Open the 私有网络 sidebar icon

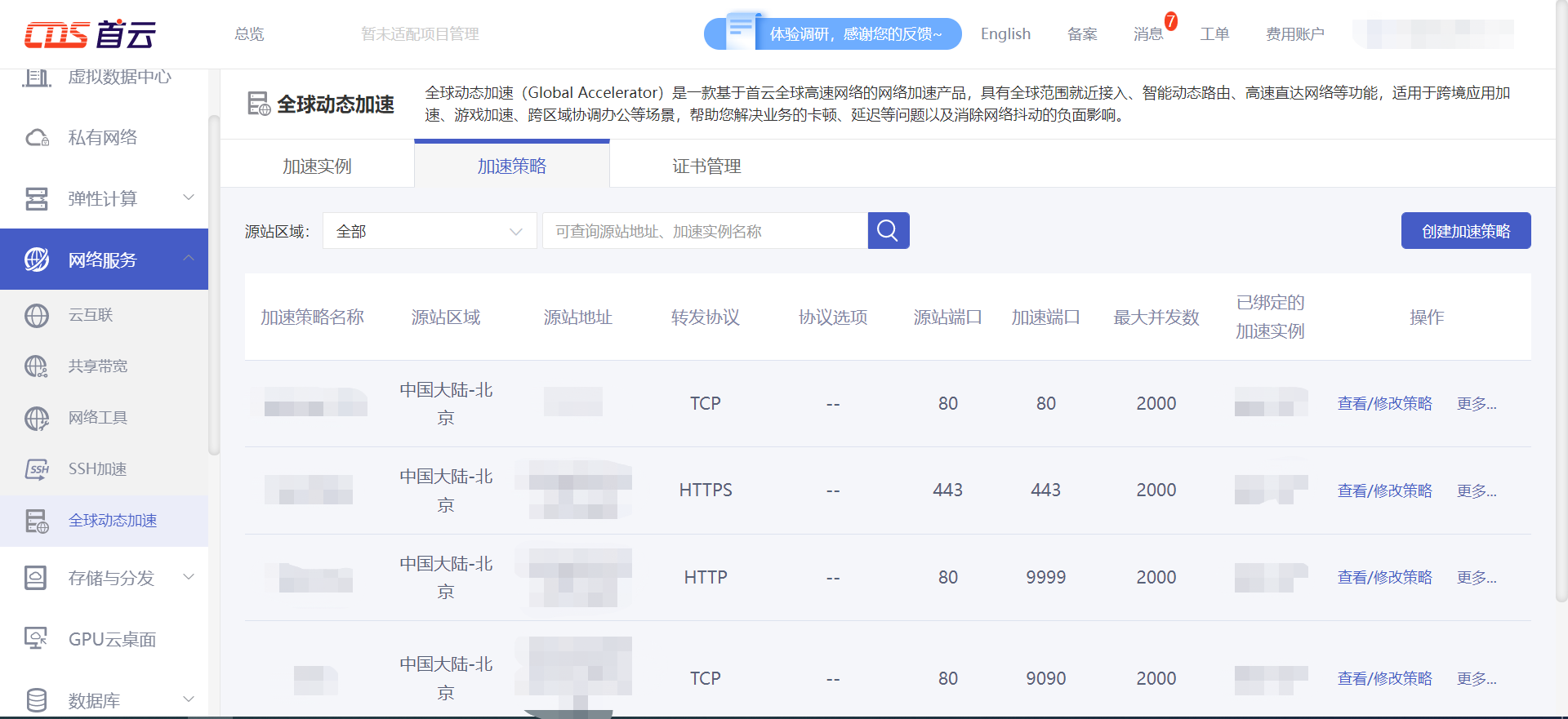(37, 138)
